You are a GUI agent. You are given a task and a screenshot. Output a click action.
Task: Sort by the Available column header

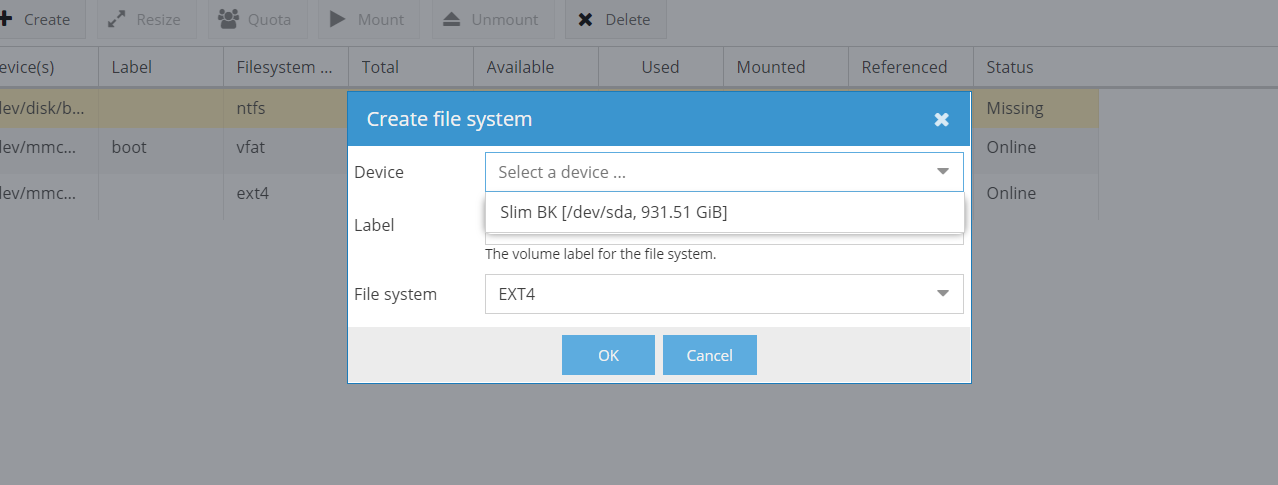[x=536, y=67]
